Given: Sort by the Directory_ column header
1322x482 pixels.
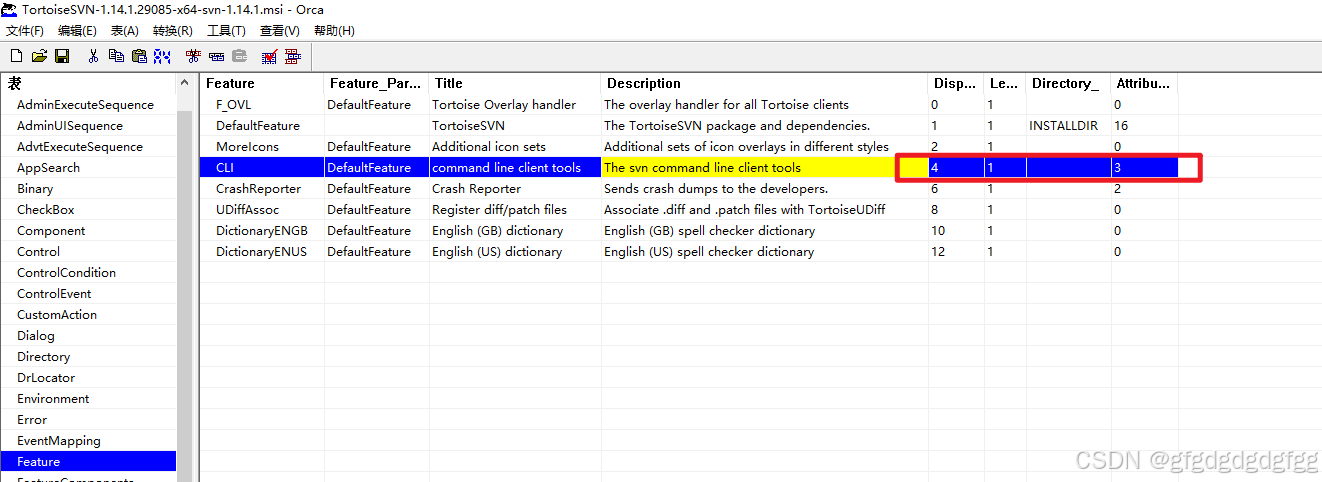Looking at the screenshot, I should (1069, 83).
